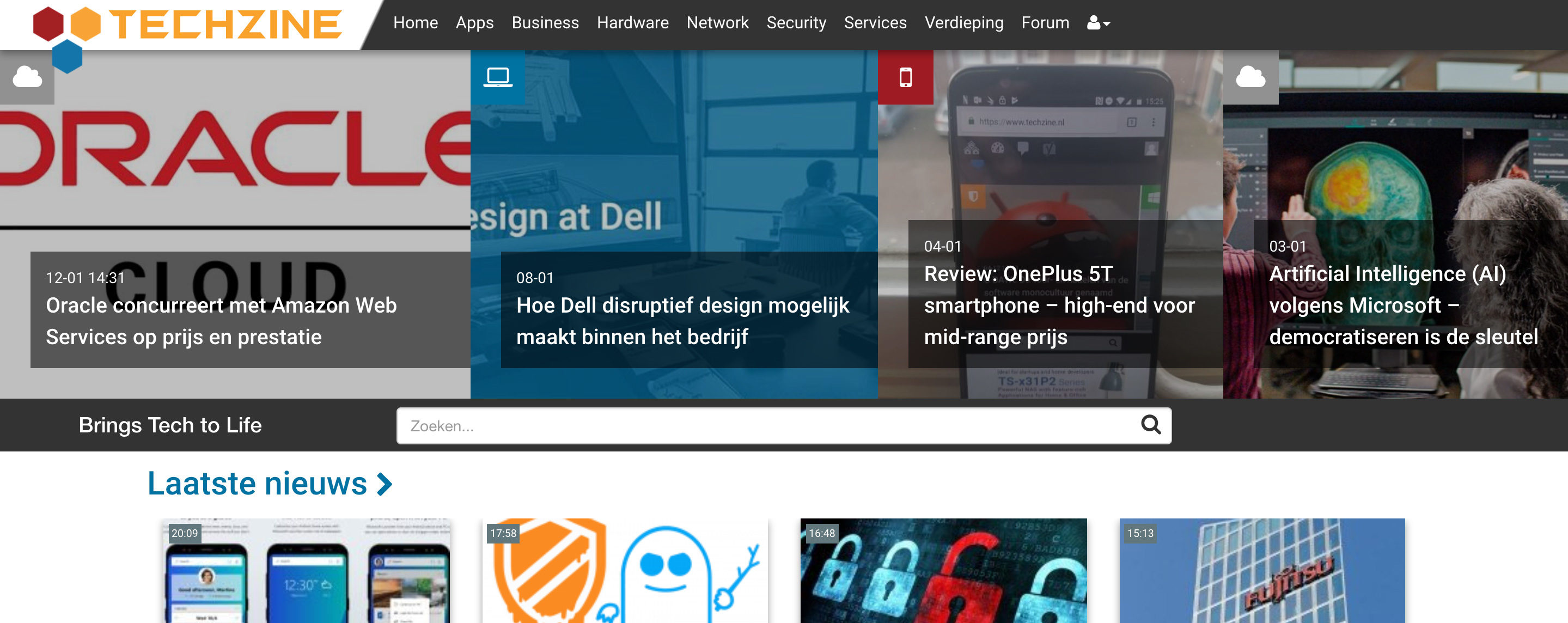Open the user account dropdown icon
Screen dimensions: 1568x623
point(1099,23)
